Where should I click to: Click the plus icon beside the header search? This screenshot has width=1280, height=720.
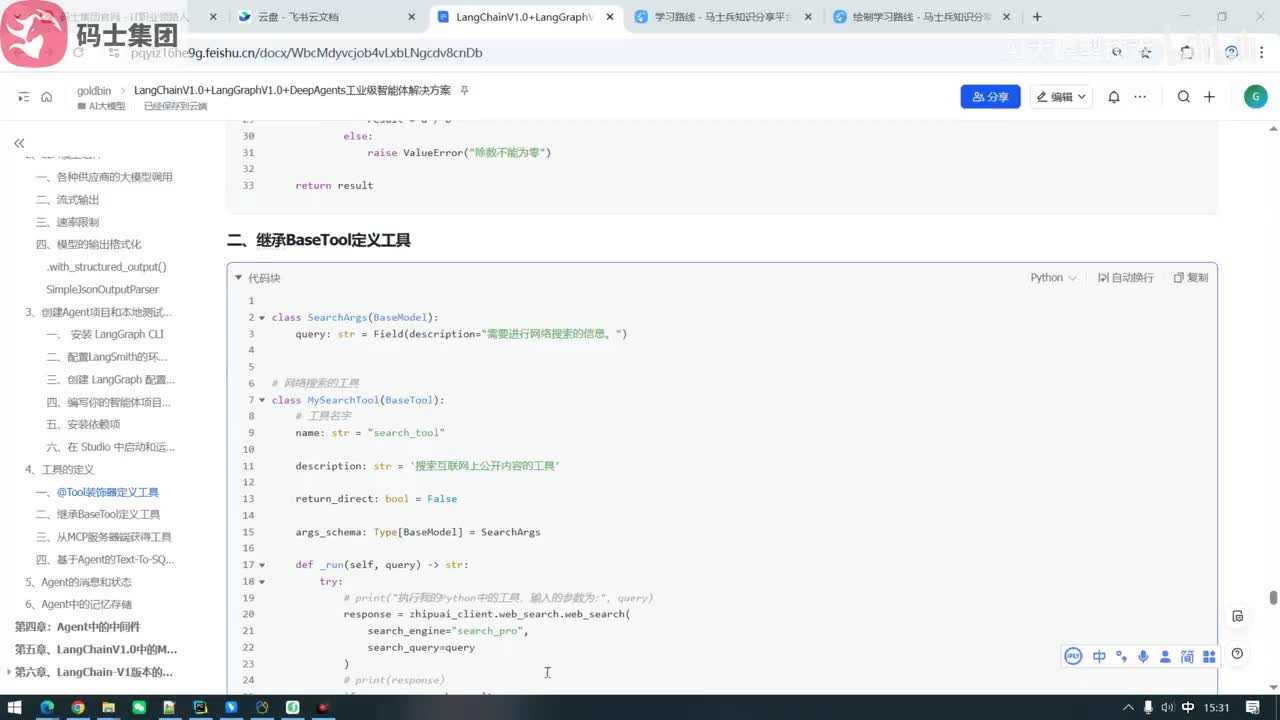pyautogui.click(x=1209, y=97)
